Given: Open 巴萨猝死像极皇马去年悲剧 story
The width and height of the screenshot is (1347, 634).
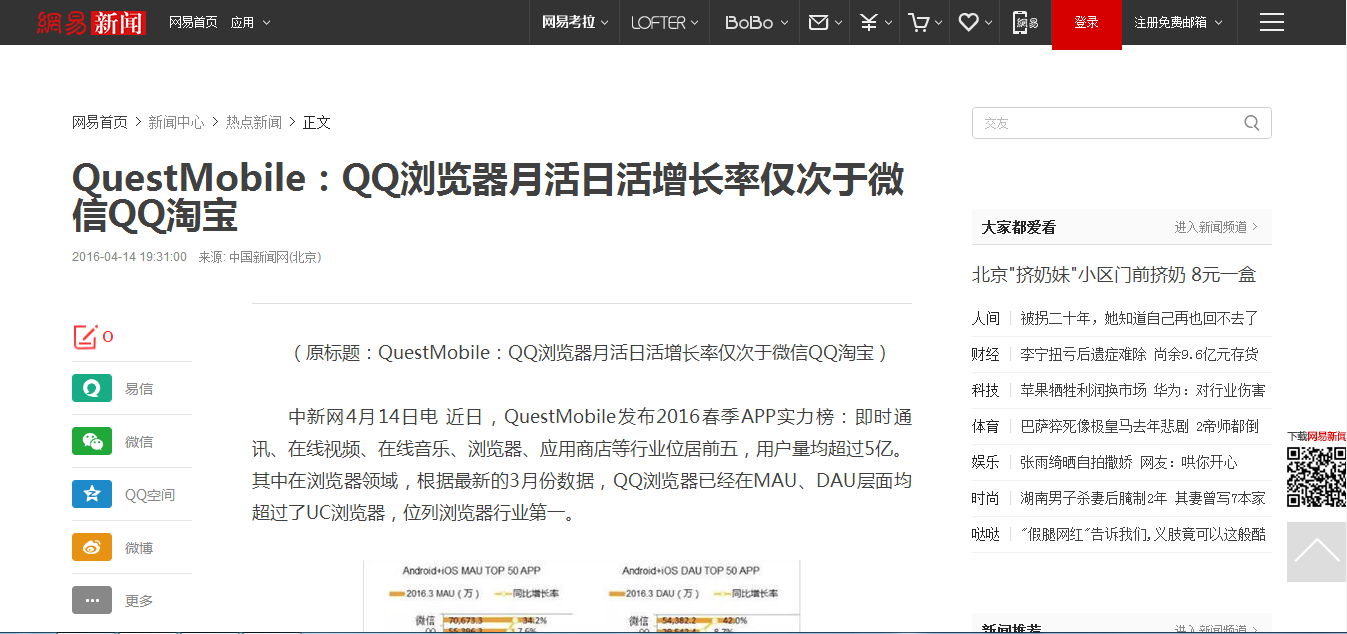Looking at the screenshot, I should coord(1139,426).
